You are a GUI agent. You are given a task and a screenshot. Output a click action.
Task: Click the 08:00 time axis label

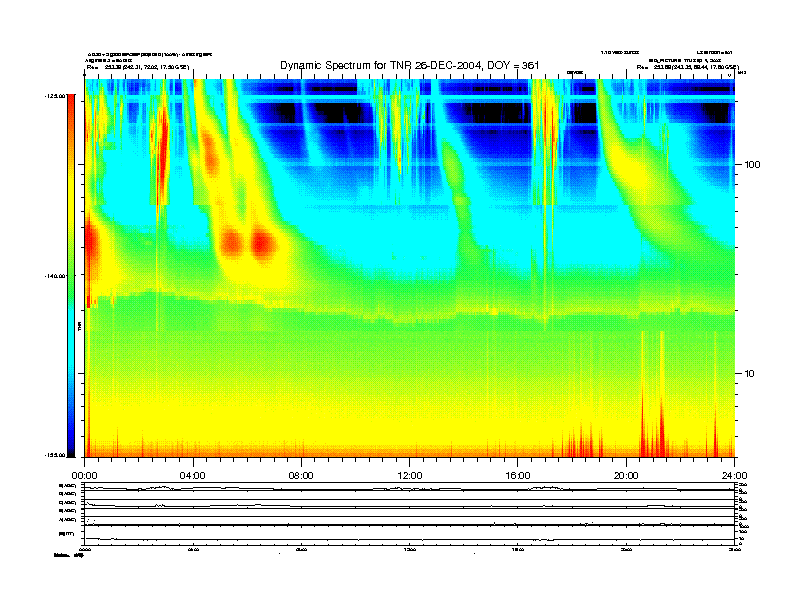pyautogui.click(x=301, y=476)
